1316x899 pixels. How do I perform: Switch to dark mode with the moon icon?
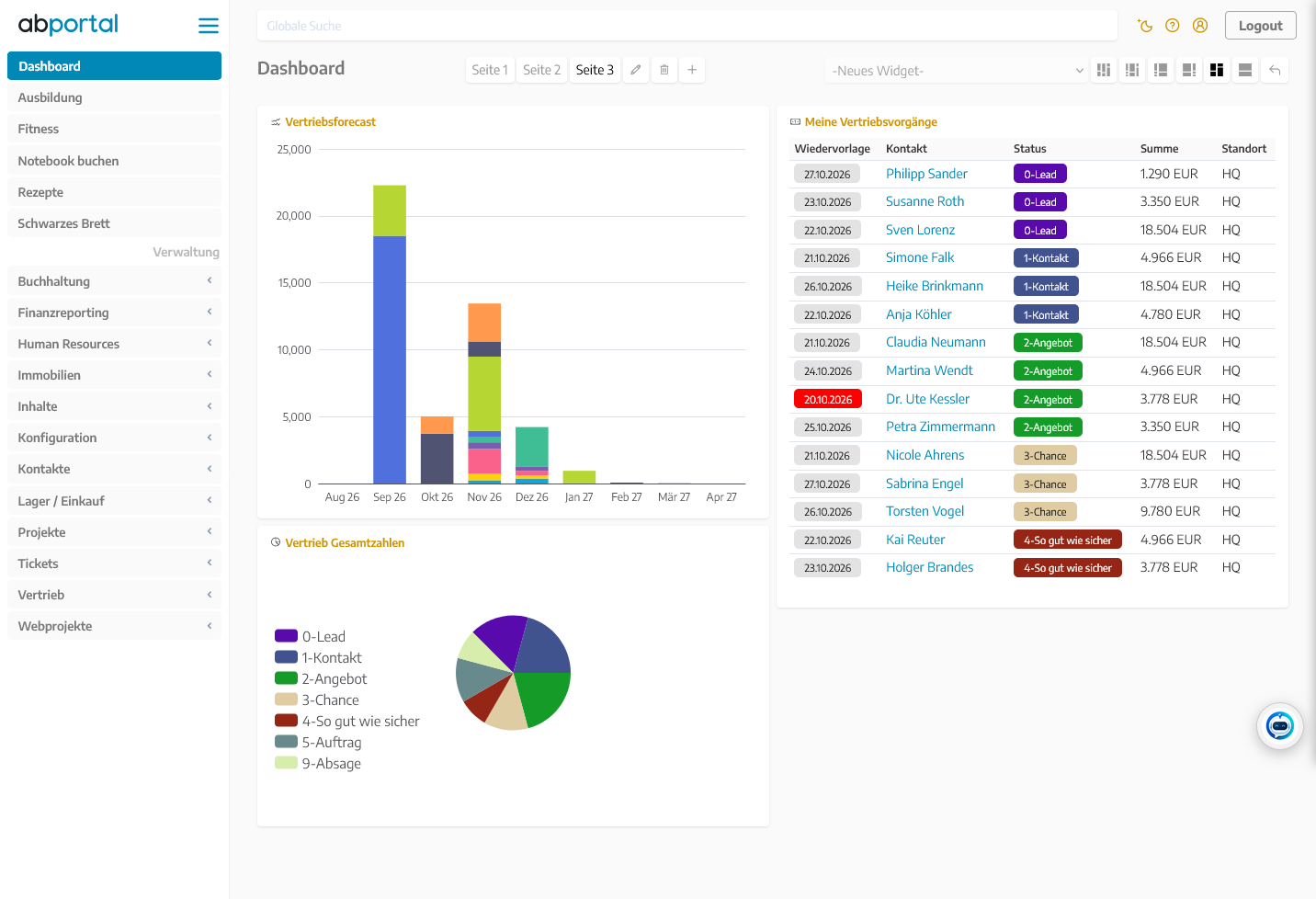(1145, 26)
